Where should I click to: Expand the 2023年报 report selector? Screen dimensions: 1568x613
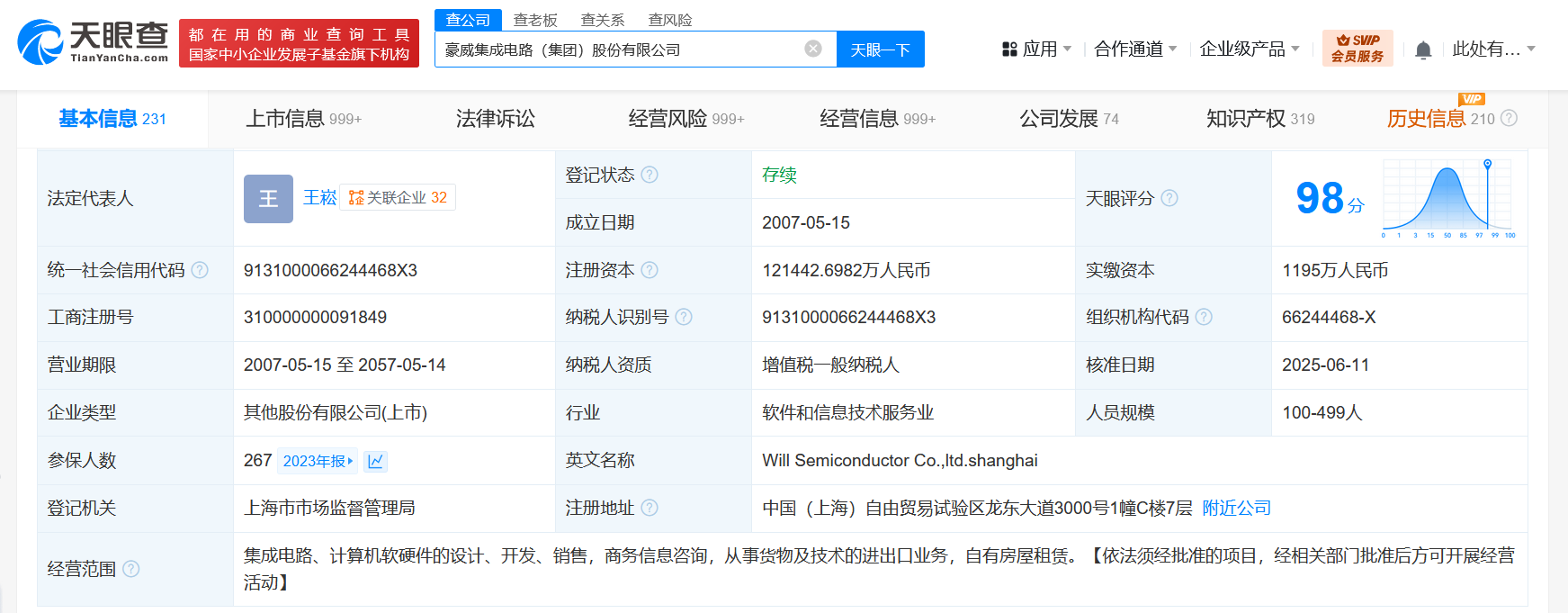pyautogui.click(x=318, y=461)
